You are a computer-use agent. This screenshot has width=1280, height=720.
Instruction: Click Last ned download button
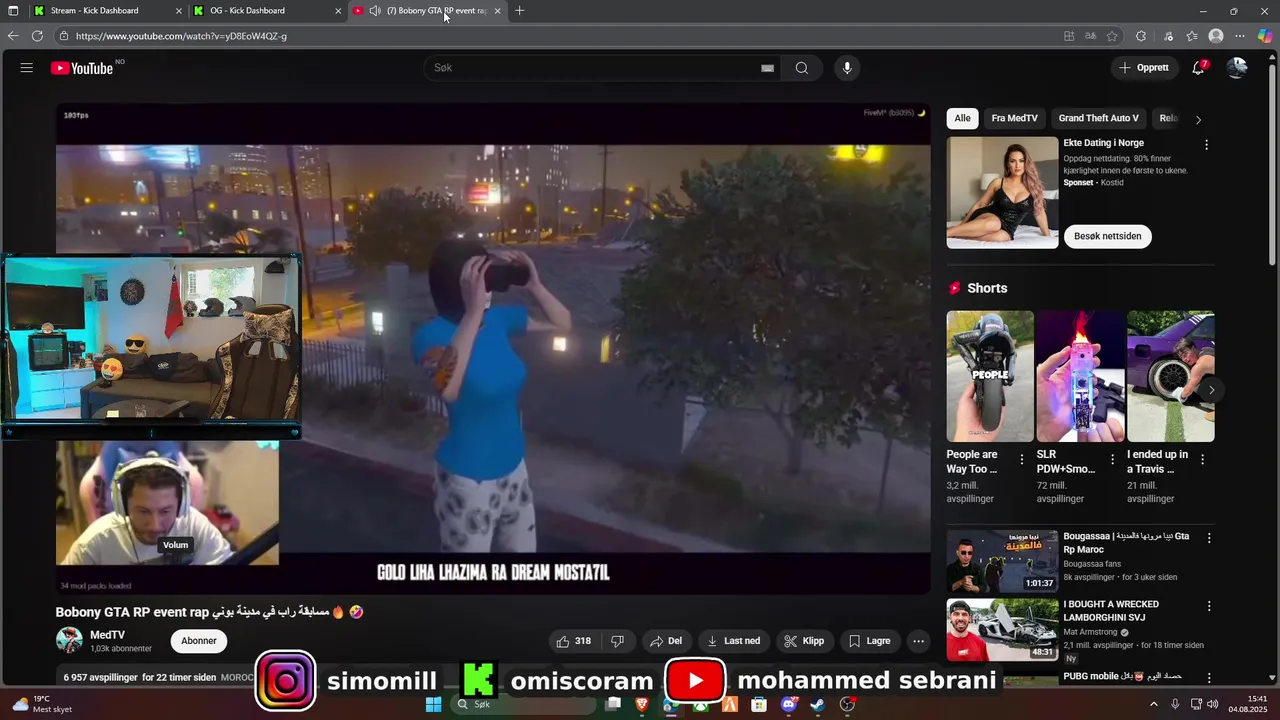pyautogui.click(x=734, y=641)
